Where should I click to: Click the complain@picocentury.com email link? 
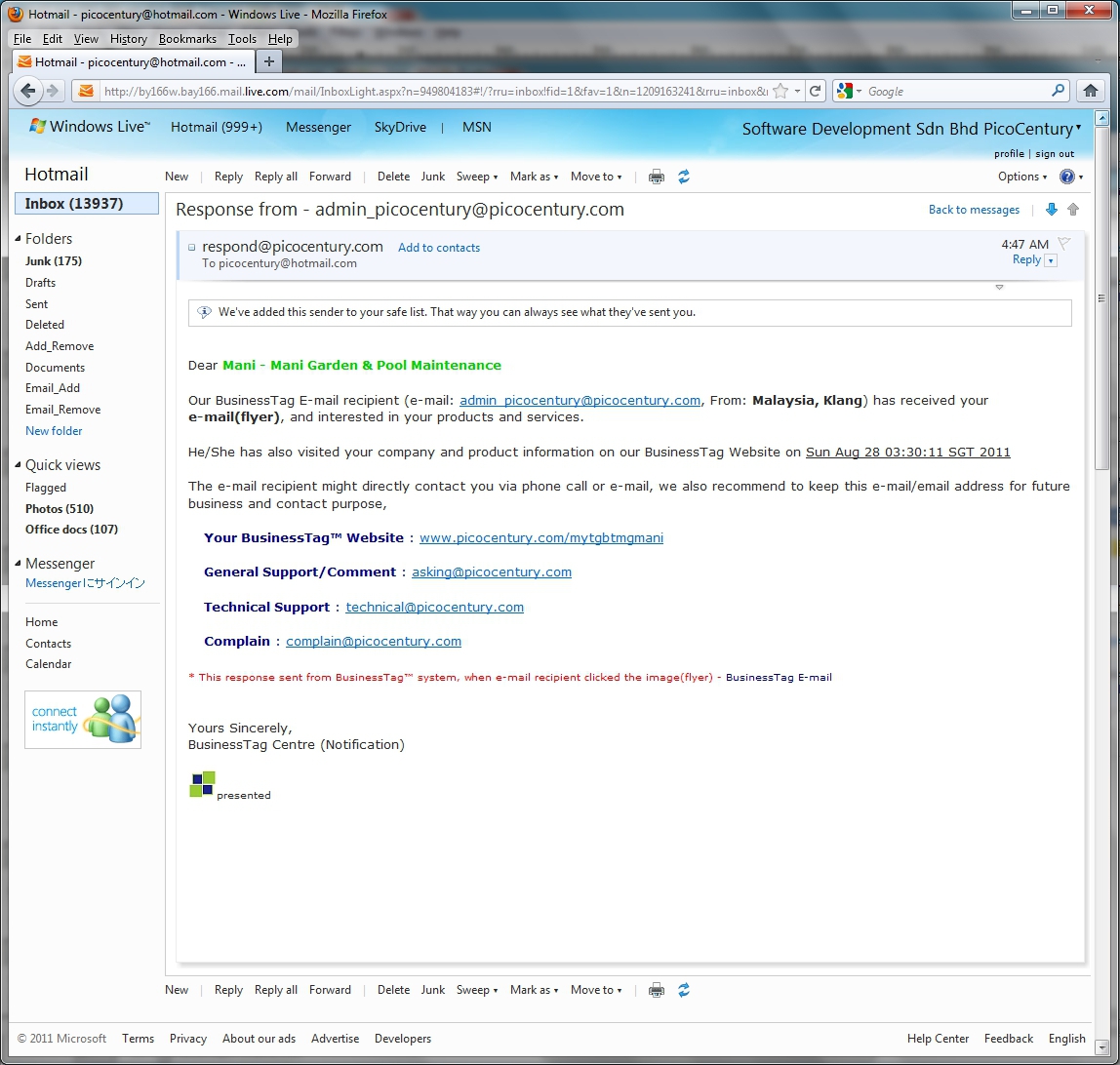[x=374, y=642]
